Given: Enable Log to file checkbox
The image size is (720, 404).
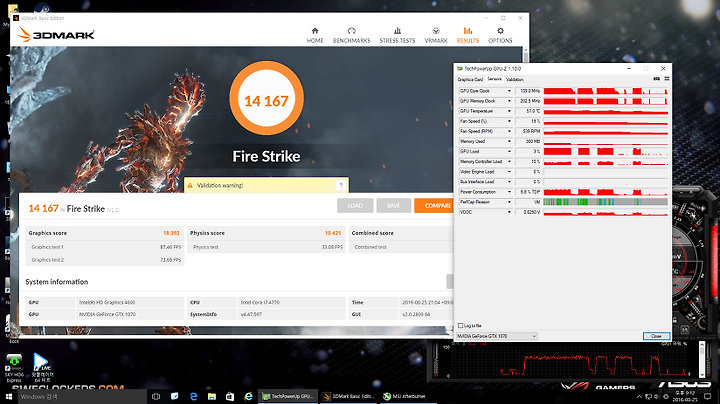Looking at the screenshot, I should [x=461, y=325].
